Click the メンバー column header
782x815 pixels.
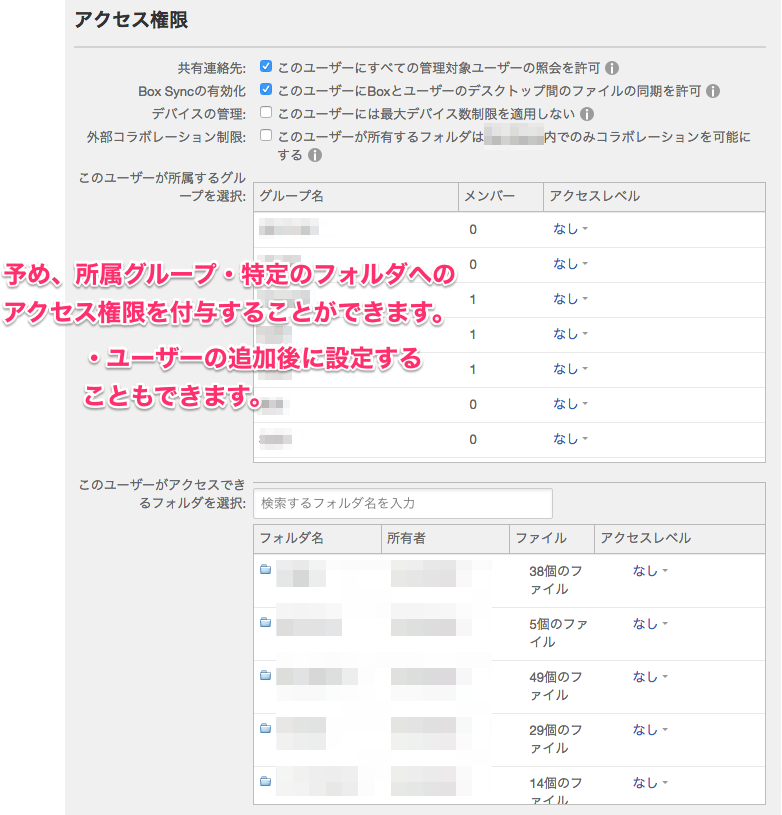click(x=490, y=196)
